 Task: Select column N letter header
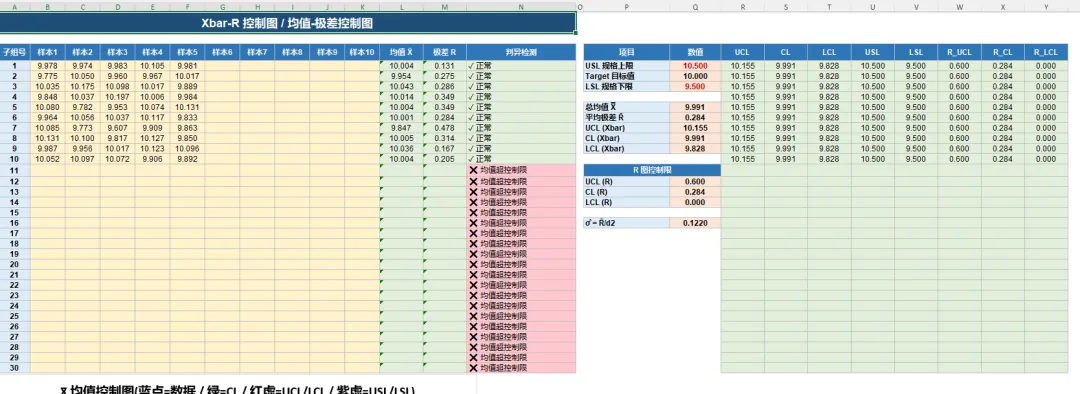tap(521, 6)
